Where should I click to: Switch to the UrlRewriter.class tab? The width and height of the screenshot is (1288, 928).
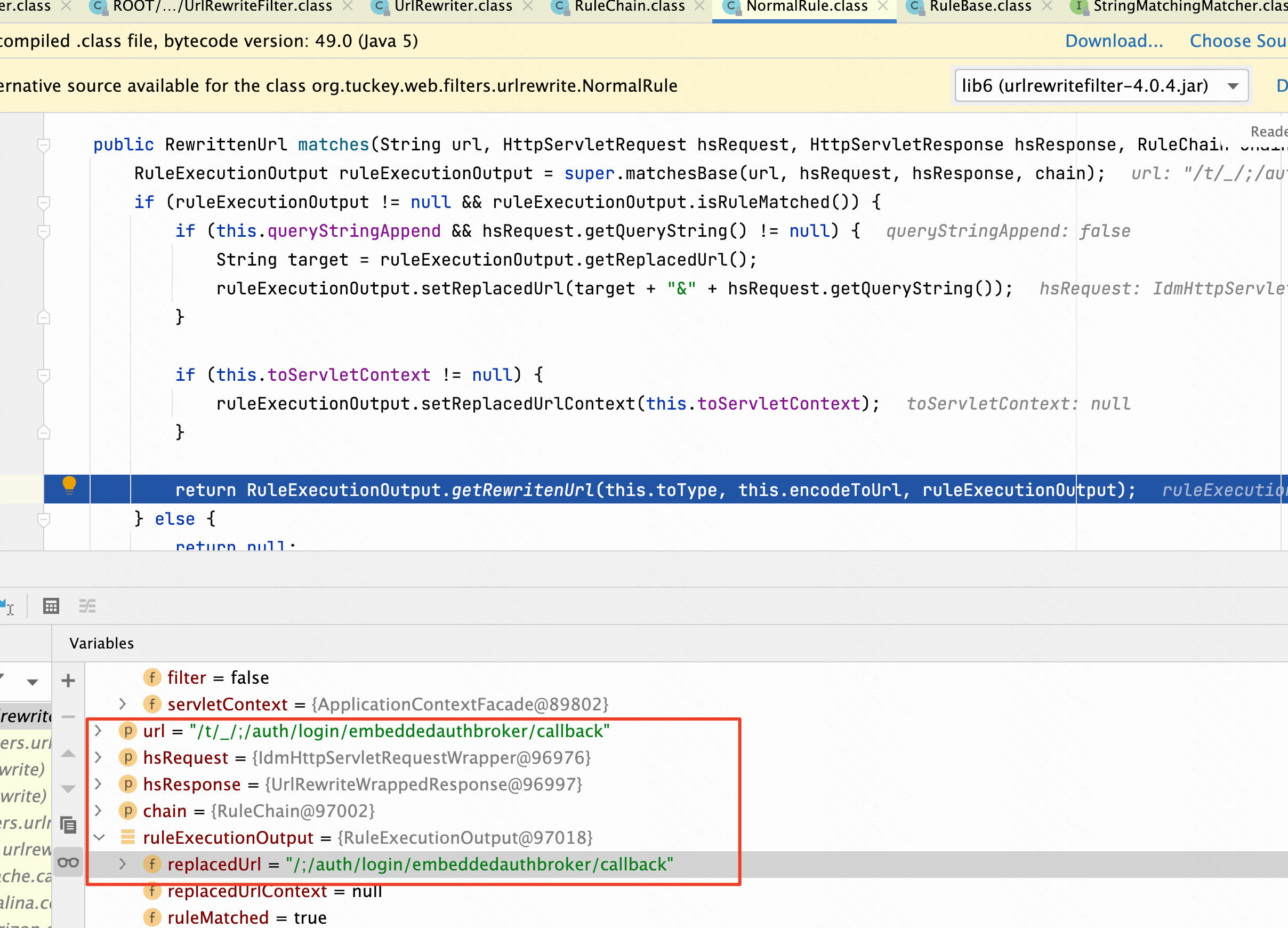[x=453, y=7]
